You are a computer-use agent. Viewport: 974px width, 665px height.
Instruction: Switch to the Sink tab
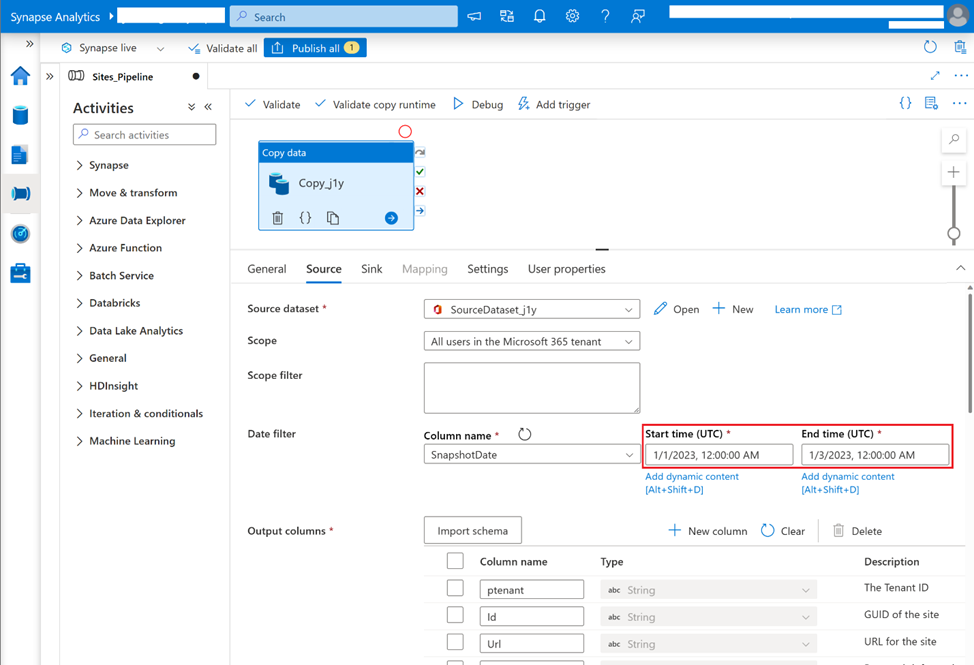[371, 269]
